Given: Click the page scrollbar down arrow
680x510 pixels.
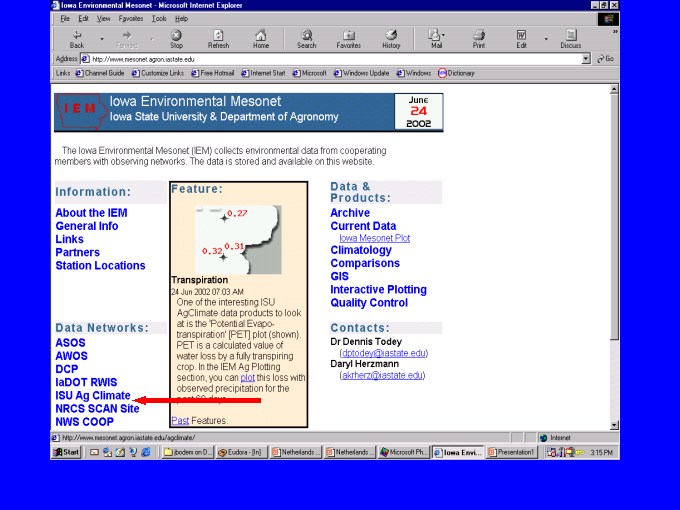Looking at the screenshot, I should [614, 425].
